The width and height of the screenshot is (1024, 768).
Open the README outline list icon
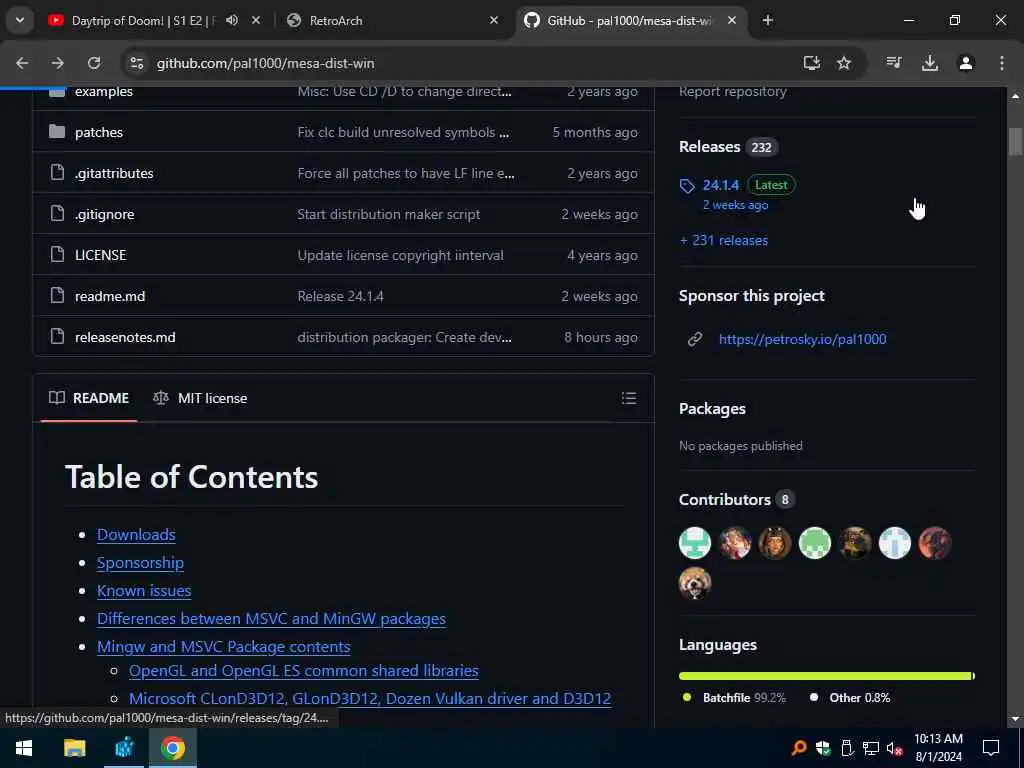[x=629, y=398]
